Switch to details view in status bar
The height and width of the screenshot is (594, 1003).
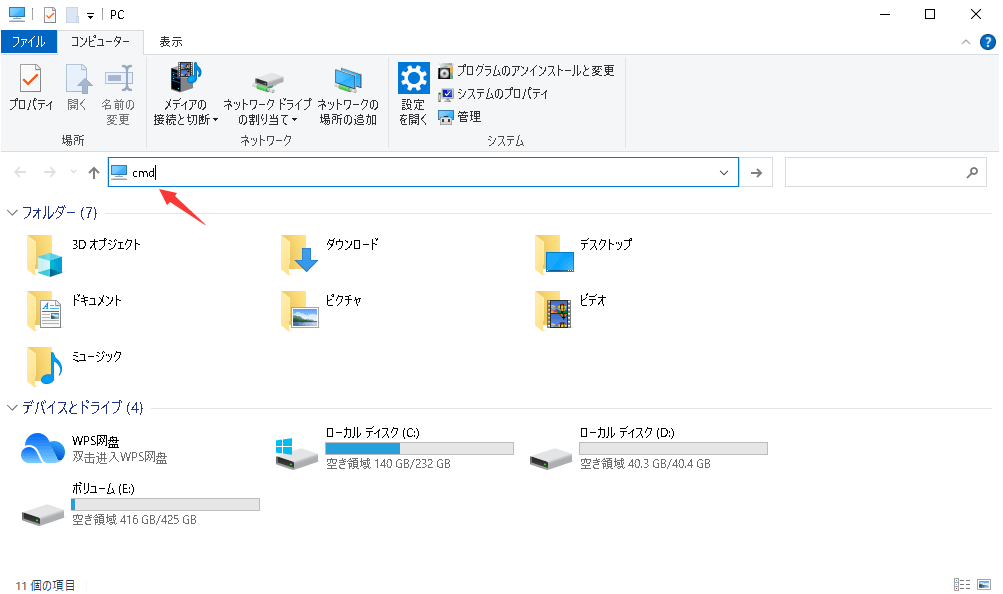click(x=963, y=583)
